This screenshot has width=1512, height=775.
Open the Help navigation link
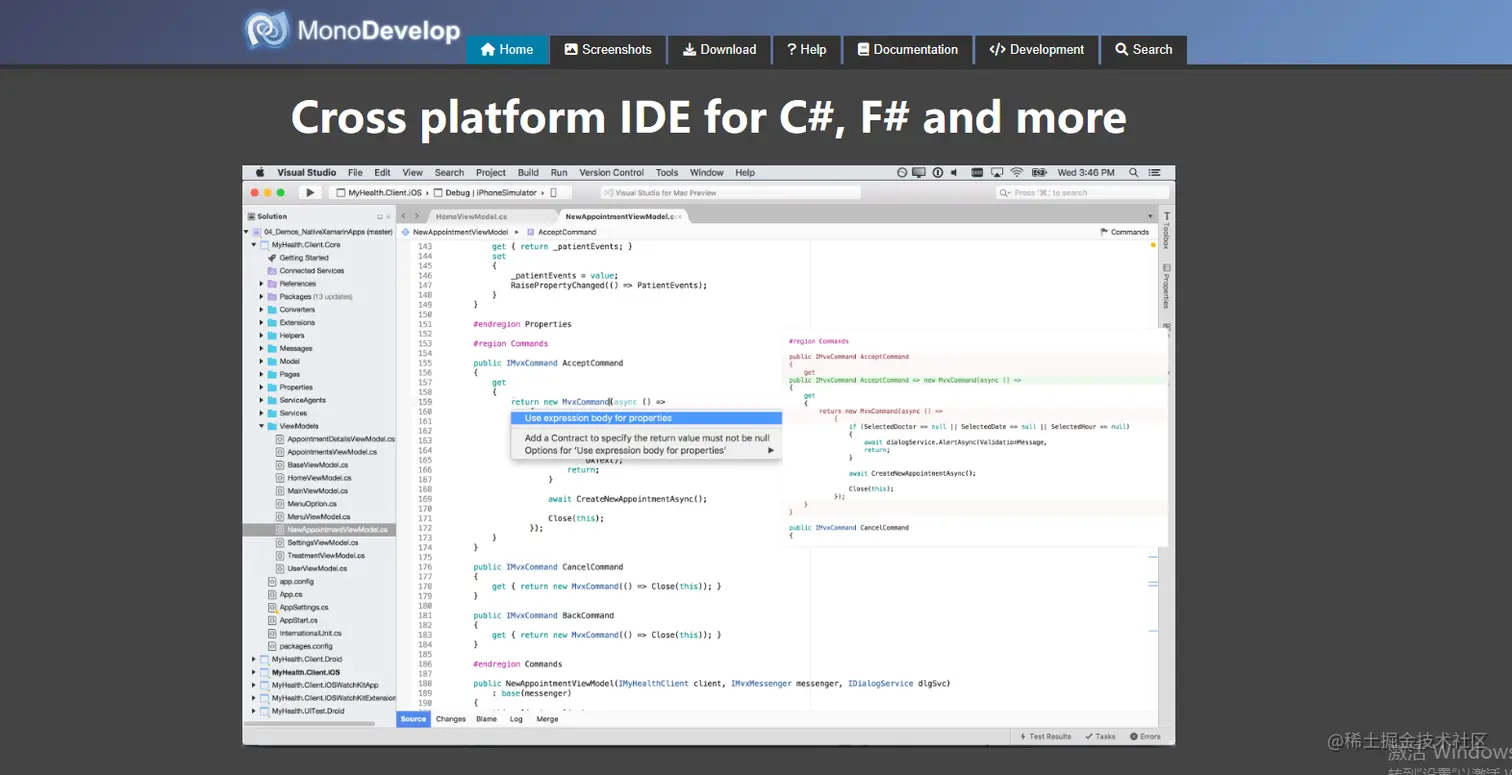pyautogui.click(x=806, y=49)
